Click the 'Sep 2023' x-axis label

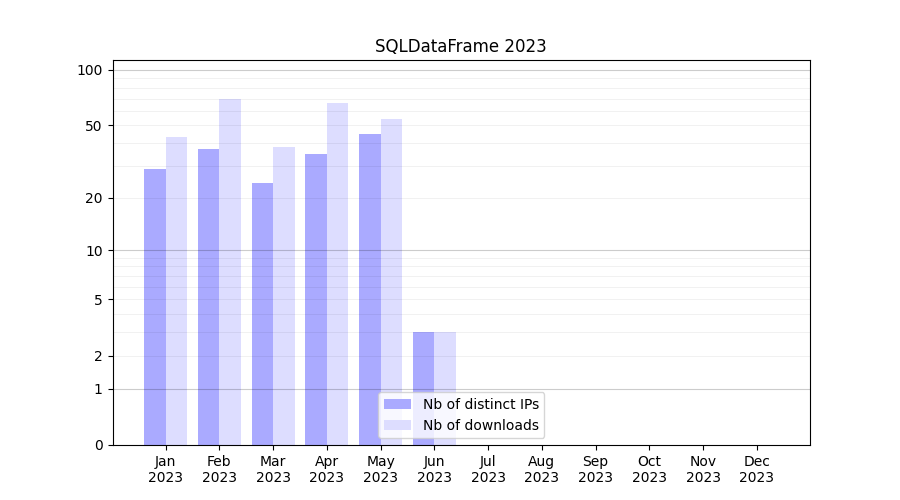click(595, 469)
